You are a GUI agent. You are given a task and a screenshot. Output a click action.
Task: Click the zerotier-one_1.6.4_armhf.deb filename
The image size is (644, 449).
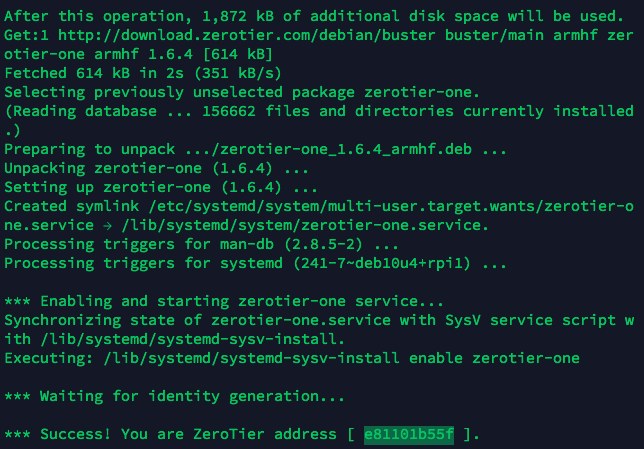click(x=346, y=149)
